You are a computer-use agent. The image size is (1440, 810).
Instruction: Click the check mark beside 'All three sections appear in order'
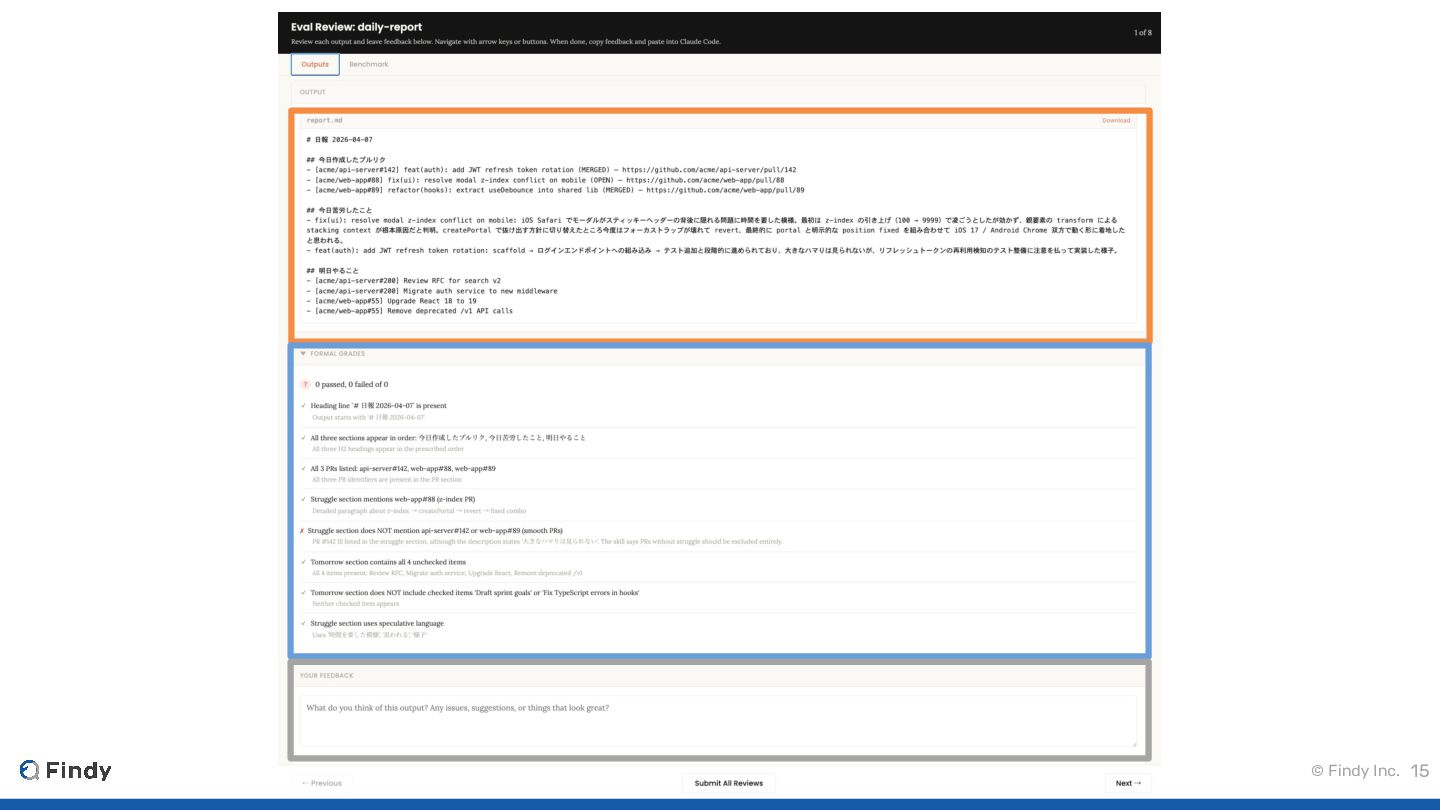pyautogui.click(x=303, y=437)
